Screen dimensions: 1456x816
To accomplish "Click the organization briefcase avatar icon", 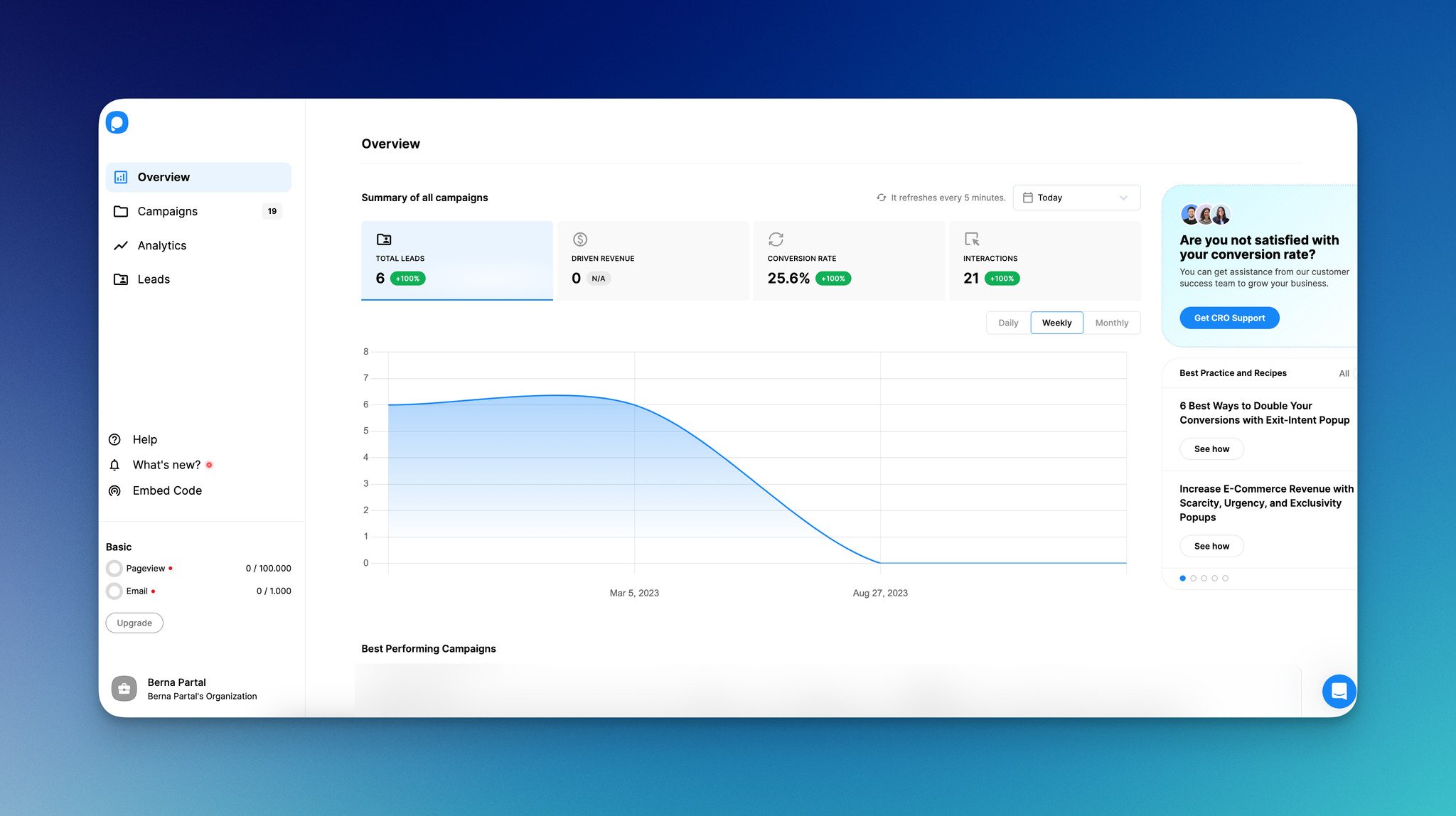I will click(x=124, y=688).
